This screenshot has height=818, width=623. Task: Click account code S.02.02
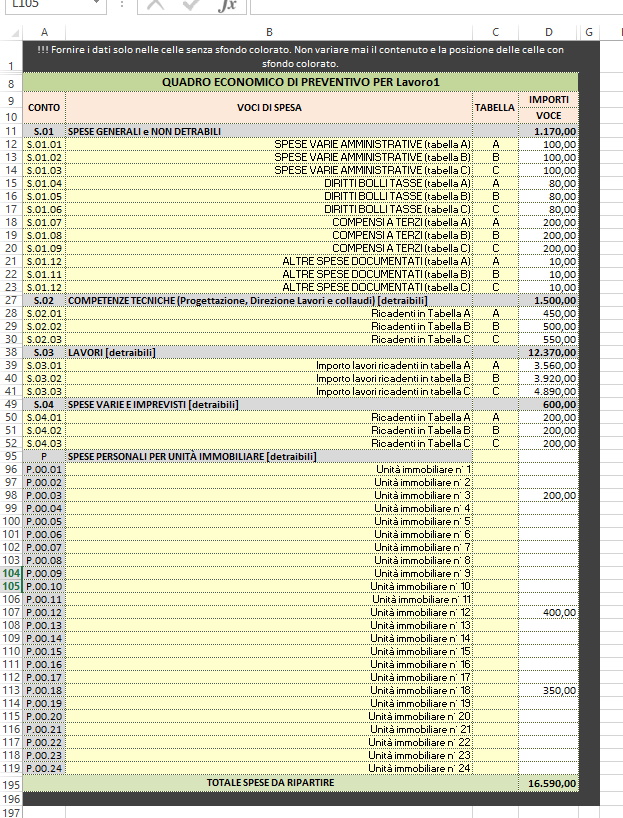point(44,327)
